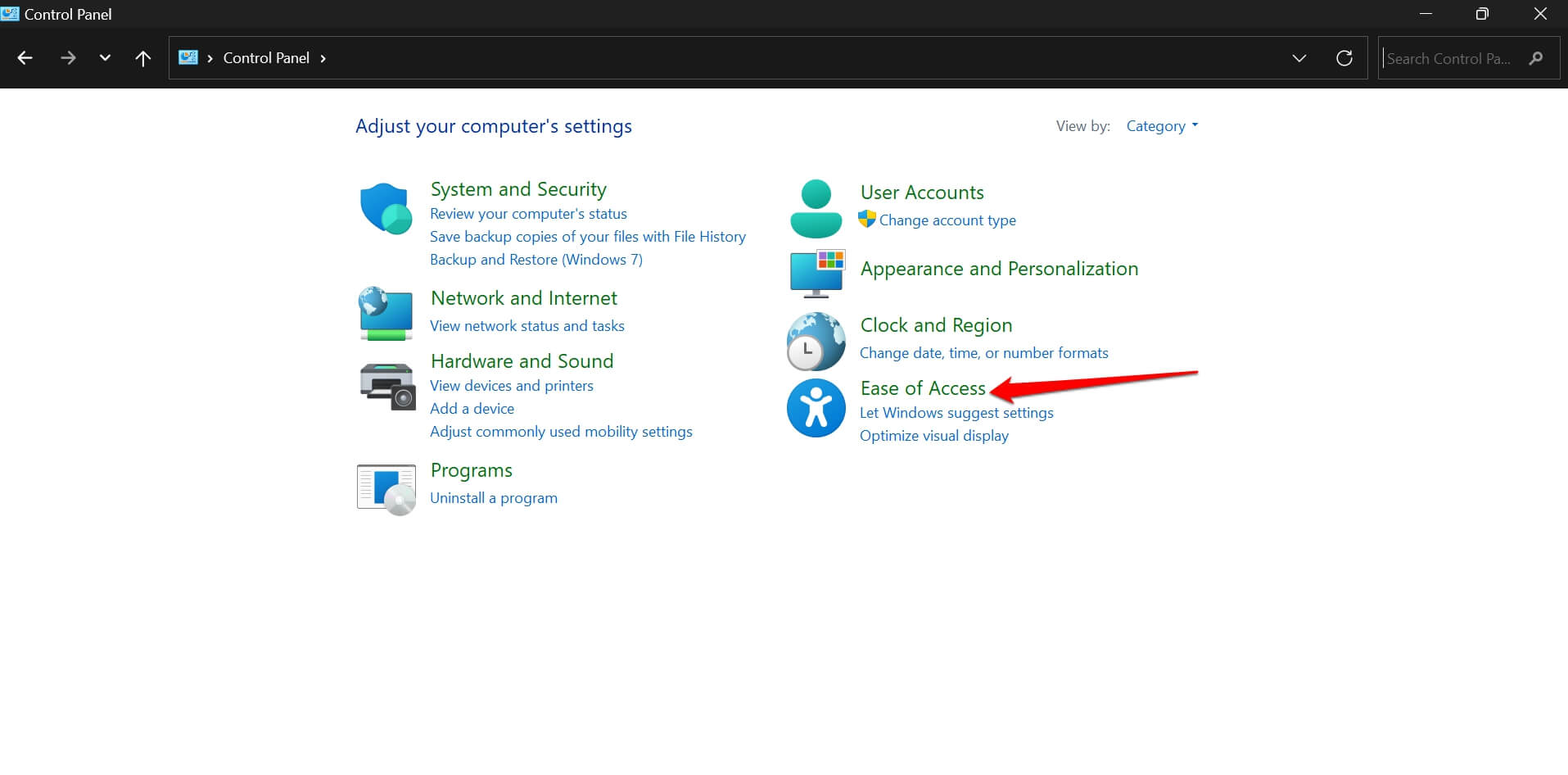Click the up navigation arrow

pyautogui.click(x=142, y=57)
